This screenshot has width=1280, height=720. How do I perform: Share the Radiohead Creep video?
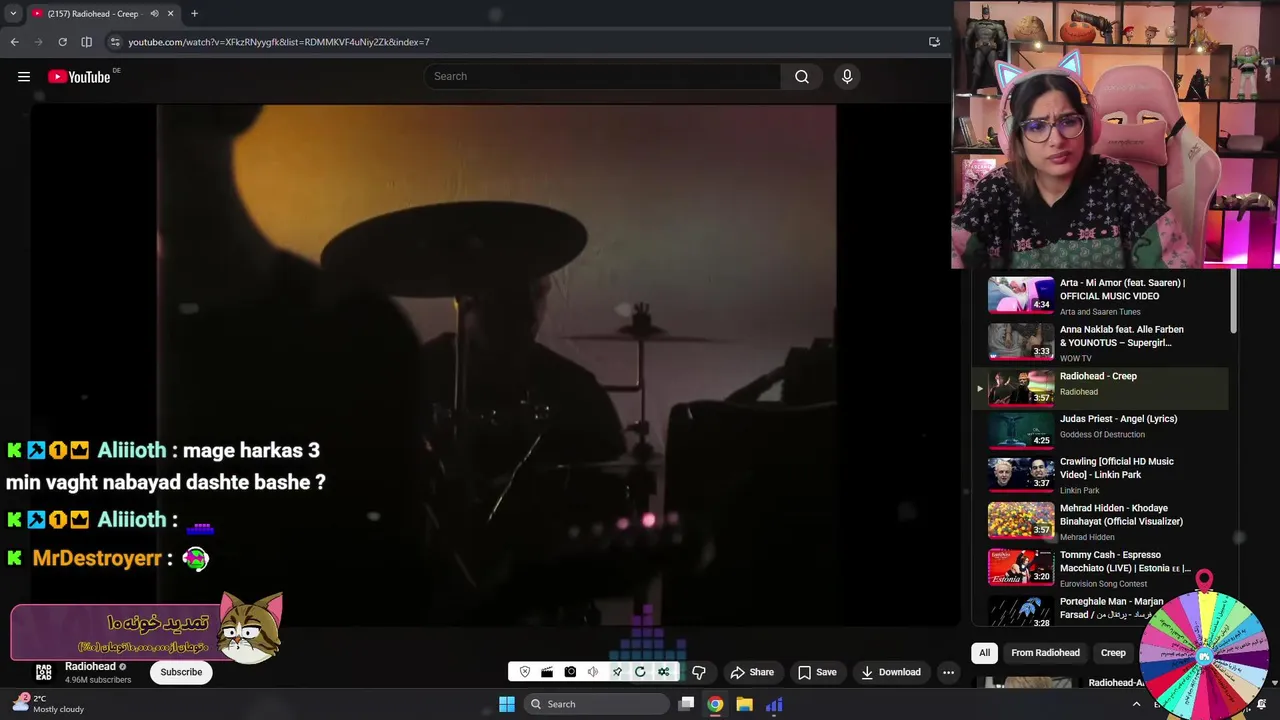pos(752,672)
